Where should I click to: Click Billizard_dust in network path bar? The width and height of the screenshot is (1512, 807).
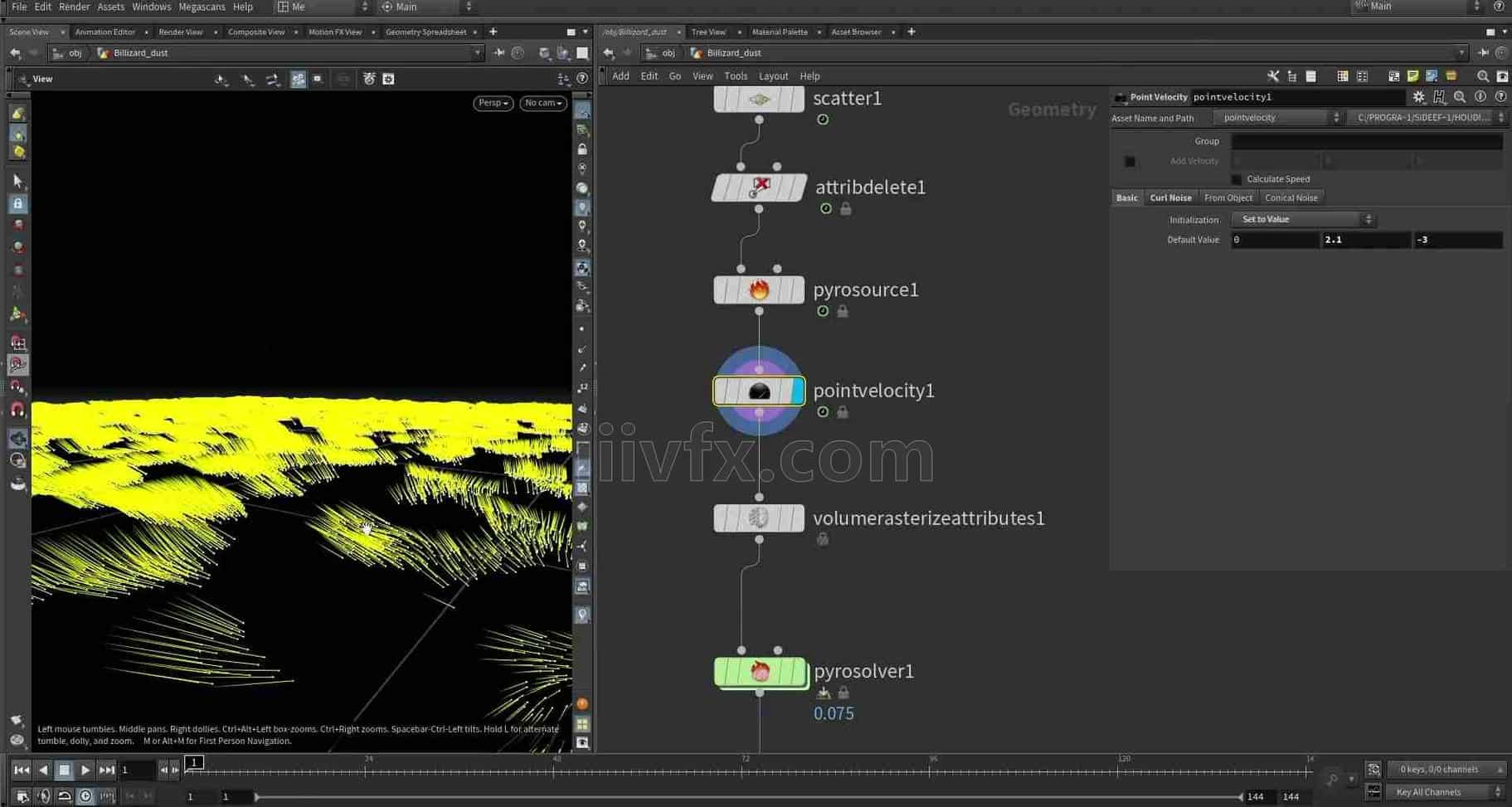[x=733, y=53]
